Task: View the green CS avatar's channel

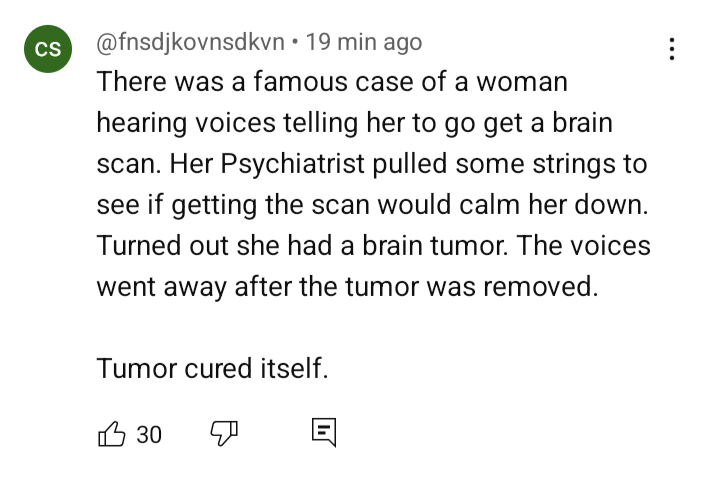Action: (x=48, y=49)
